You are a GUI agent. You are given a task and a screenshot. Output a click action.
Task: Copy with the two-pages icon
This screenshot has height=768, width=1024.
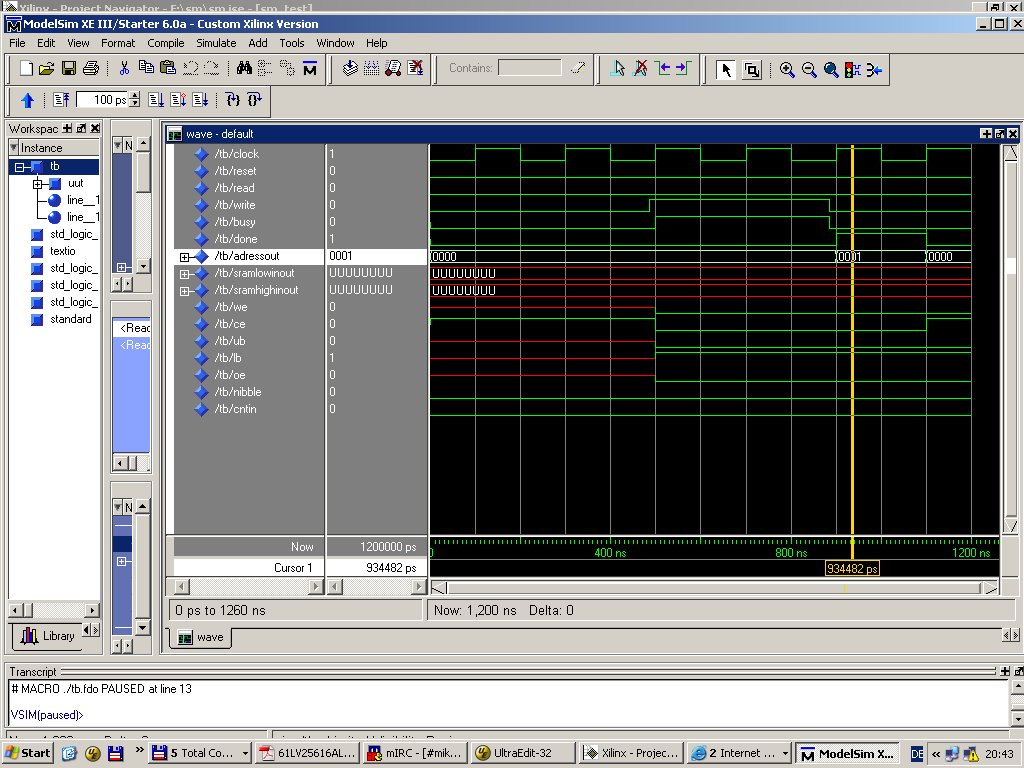click(146, 68)
